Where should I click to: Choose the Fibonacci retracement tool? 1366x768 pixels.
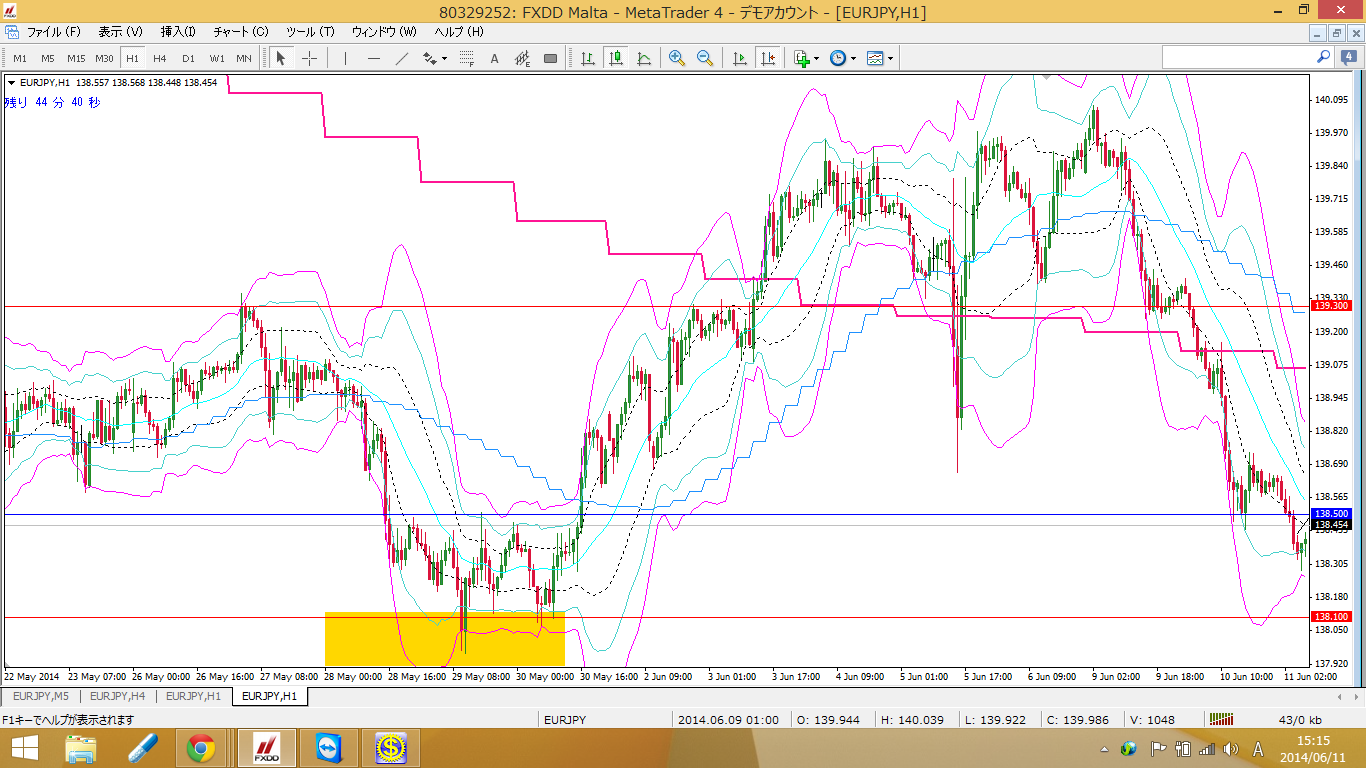pos(466,58)
